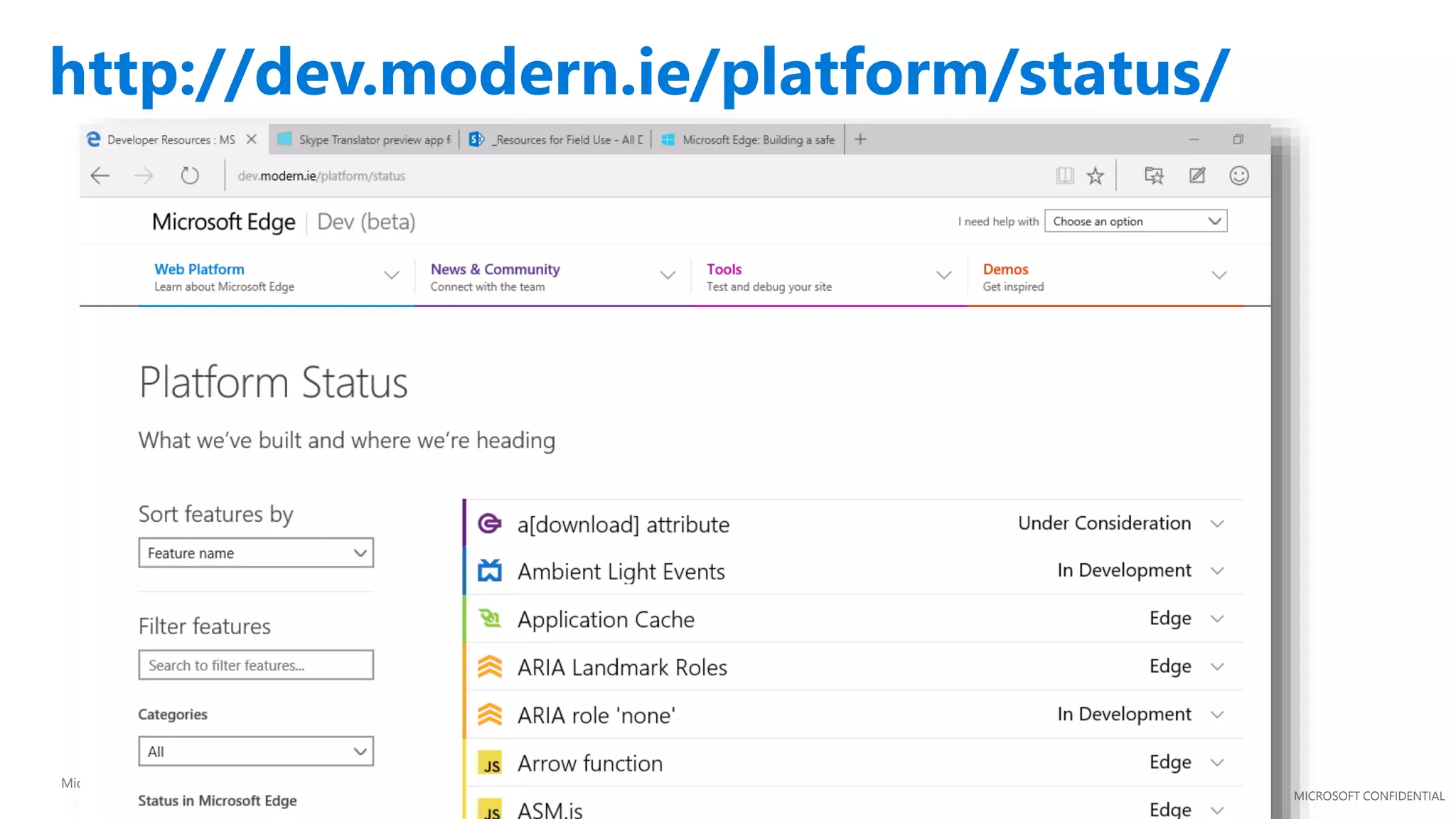Viewport: 1456px width, 819px height.
Task: Click the a[download] attribute feature icon
Action: point(489,524)
